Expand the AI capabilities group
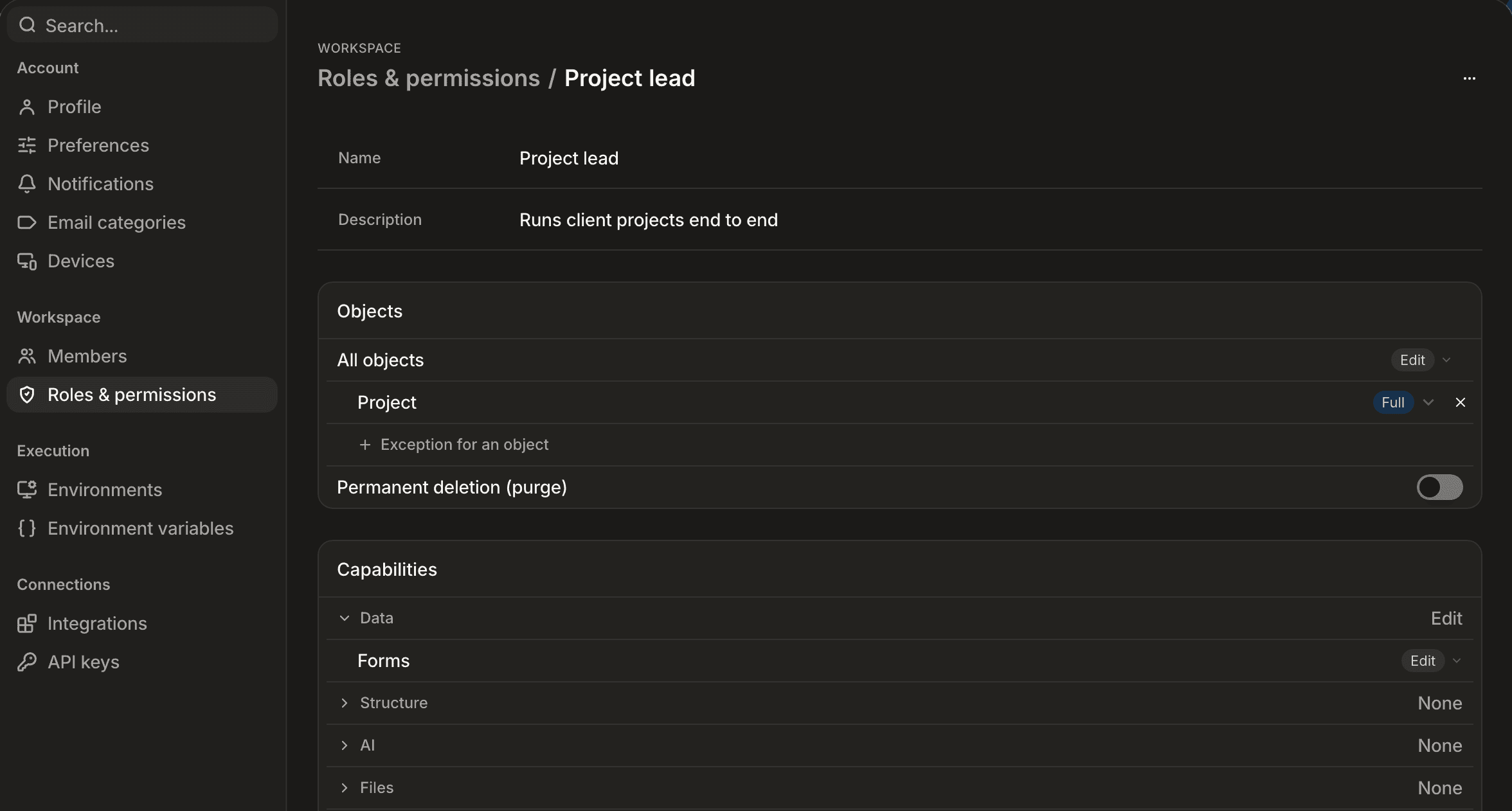Image resolution: width=1512 pixels, height=811 pixels. [345, 745]
